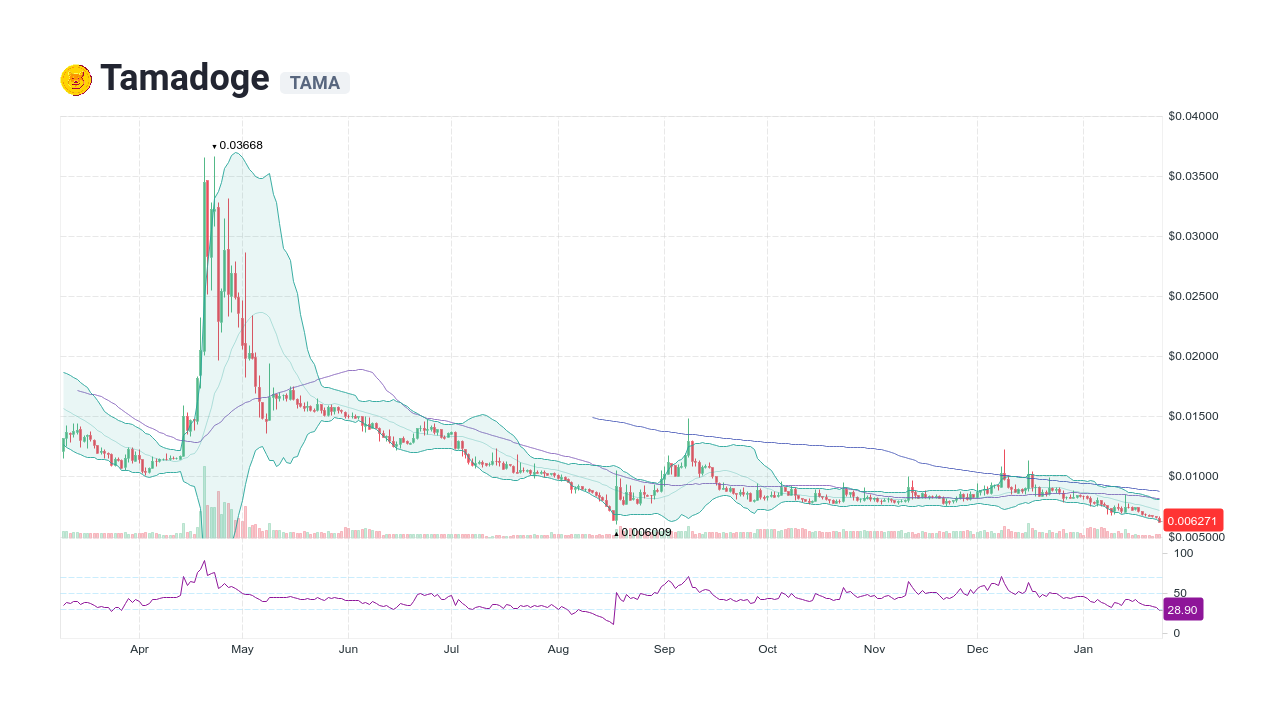The image size is (1280, 720).
Task: Click the May date axis label
Action: [243, 649]
